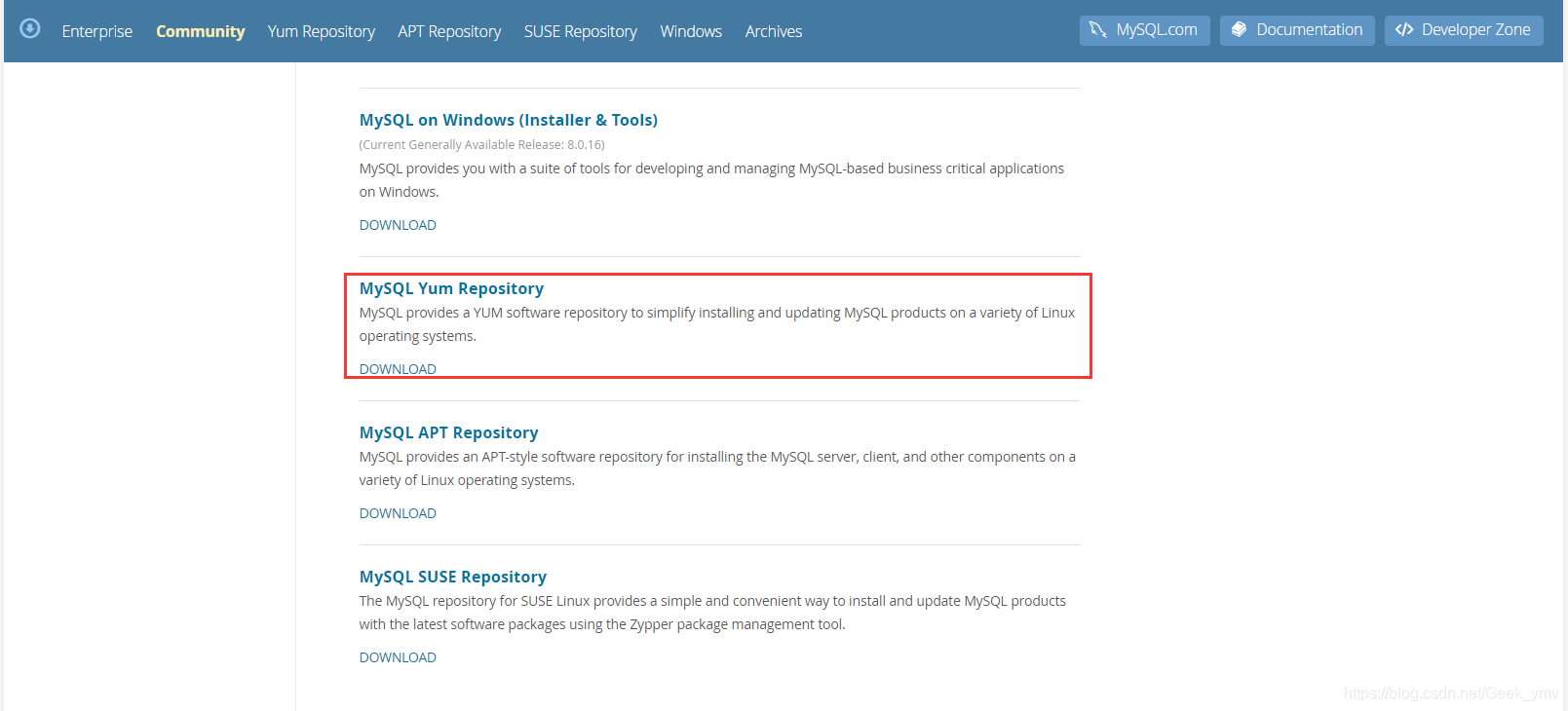Select the Community tab
Image resolution: width=1568 pixels, height=711 pixels.
200,31
